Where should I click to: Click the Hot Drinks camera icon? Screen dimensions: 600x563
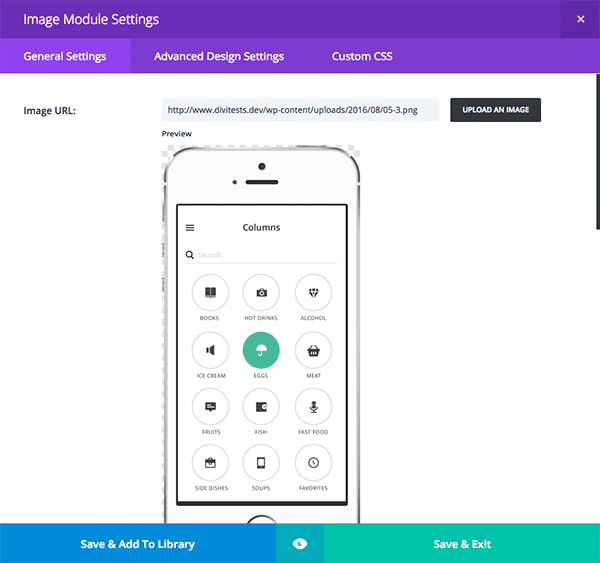pyautogui.click(x=262, y=293)
